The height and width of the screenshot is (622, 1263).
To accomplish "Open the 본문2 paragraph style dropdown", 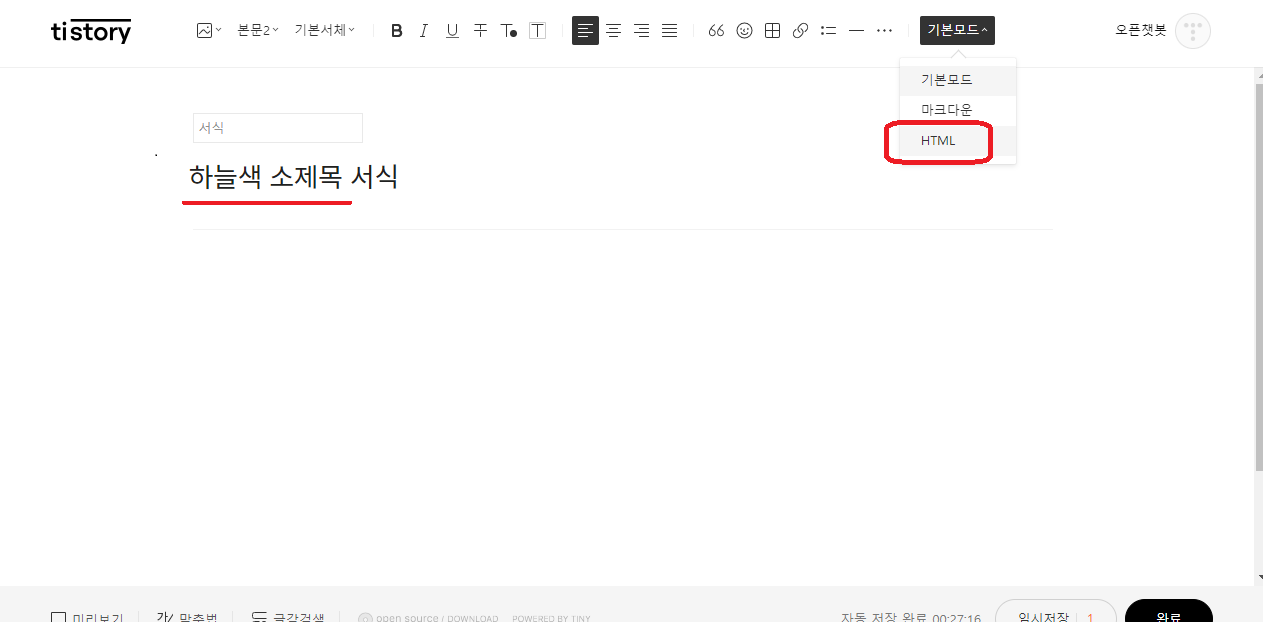I will pos(257,31).
